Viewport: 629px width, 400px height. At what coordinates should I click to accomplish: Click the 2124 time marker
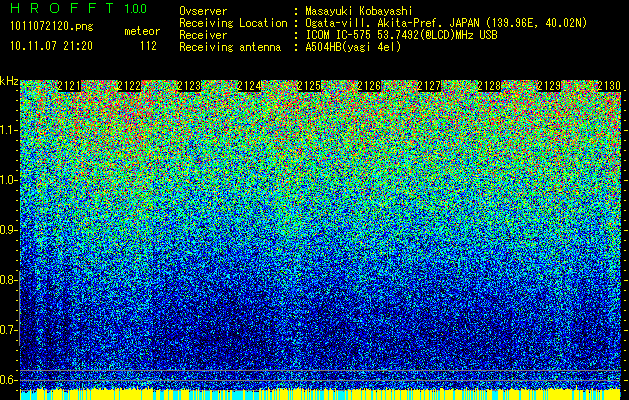pyautogui.click(x=250, y=86)
